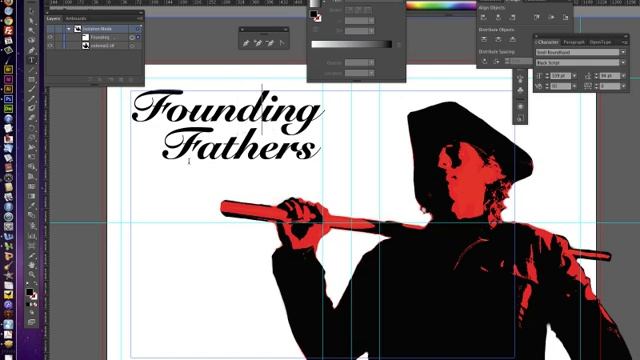This screenshot has height=360, width=640.
Task: Click target circle of bottom image layer
Action: 132,46
